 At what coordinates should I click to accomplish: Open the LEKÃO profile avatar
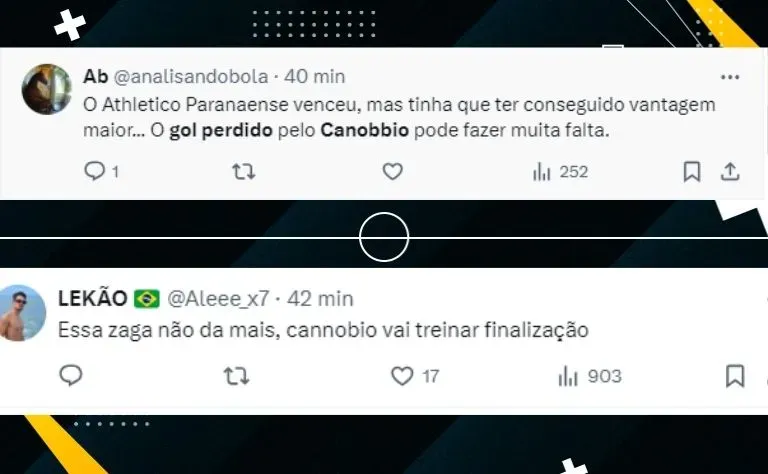coord(21,313)
